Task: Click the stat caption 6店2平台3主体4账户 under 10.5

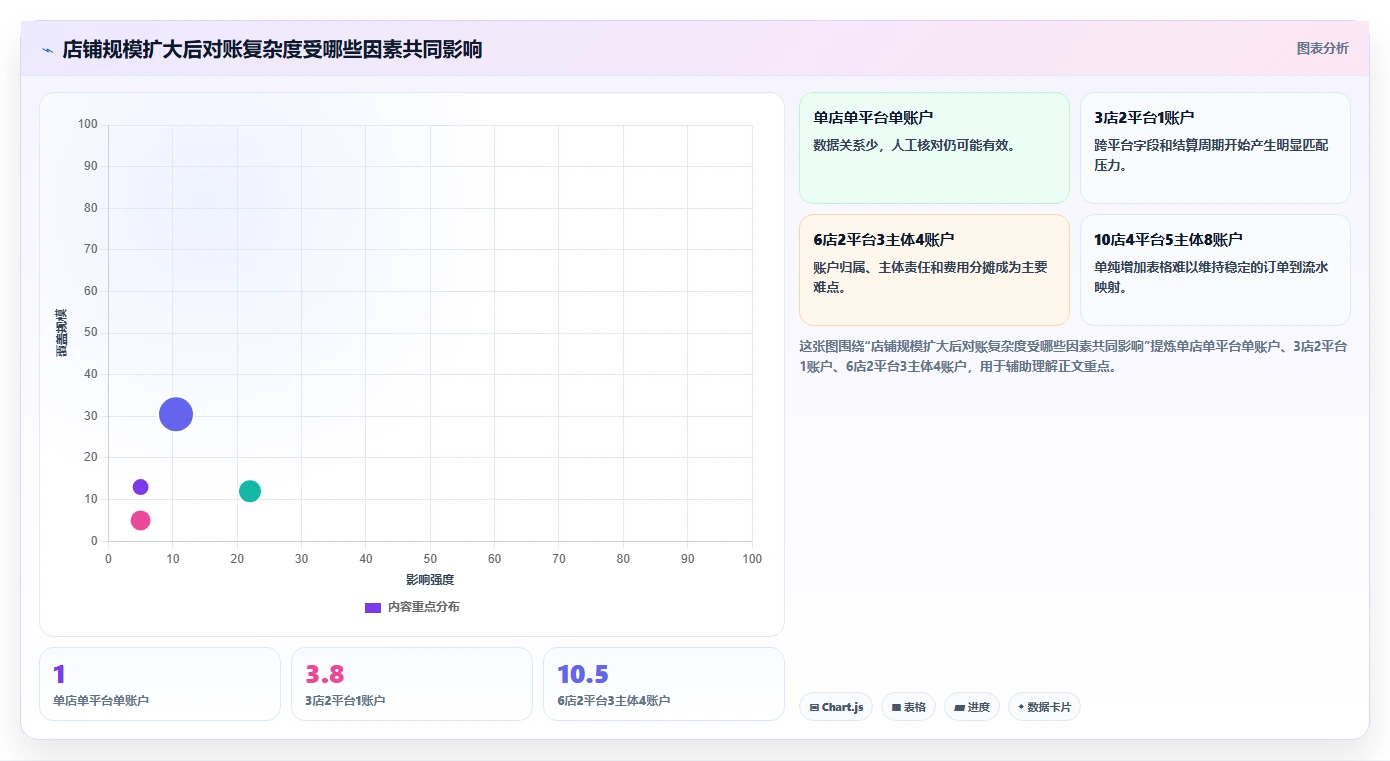Action: click(x=614, y=701)
